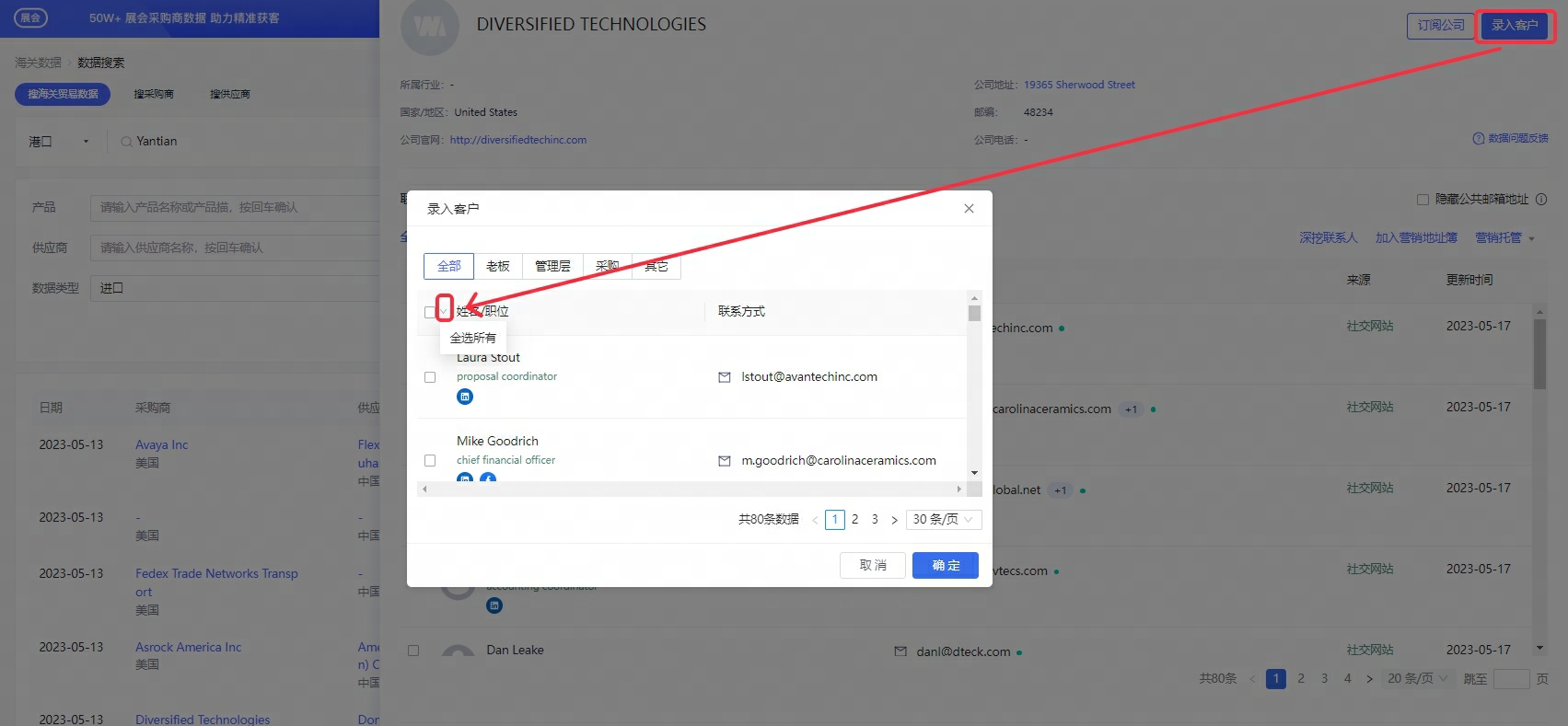The image size is (1568, 726).
Task: Click the 产品 name input field
Action: click(x=235, y=208)
